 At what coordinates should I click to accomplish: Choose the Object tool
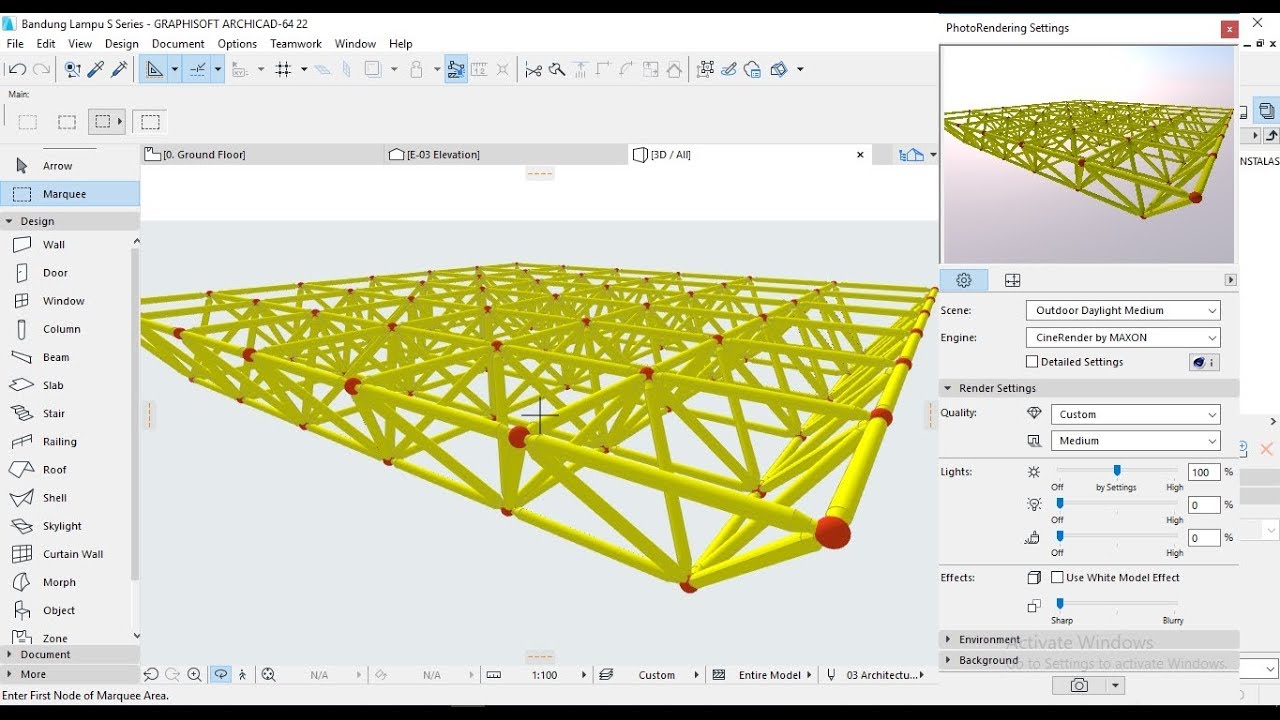(x=59, y=610)
